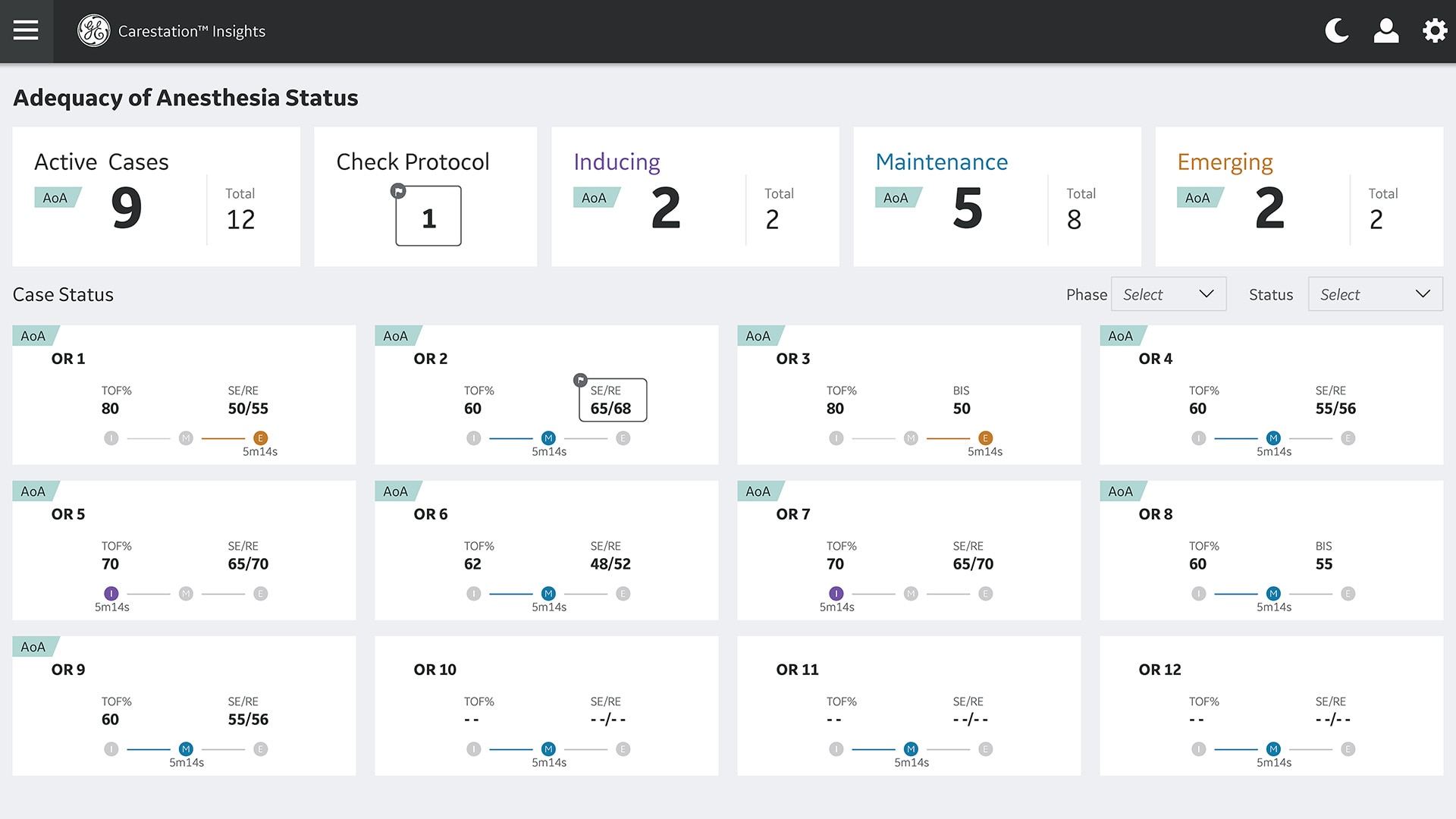Click OR 4 Maintenance phase marker
The height and width of the screenshot is (819, 1456).
coord(1273,438)
